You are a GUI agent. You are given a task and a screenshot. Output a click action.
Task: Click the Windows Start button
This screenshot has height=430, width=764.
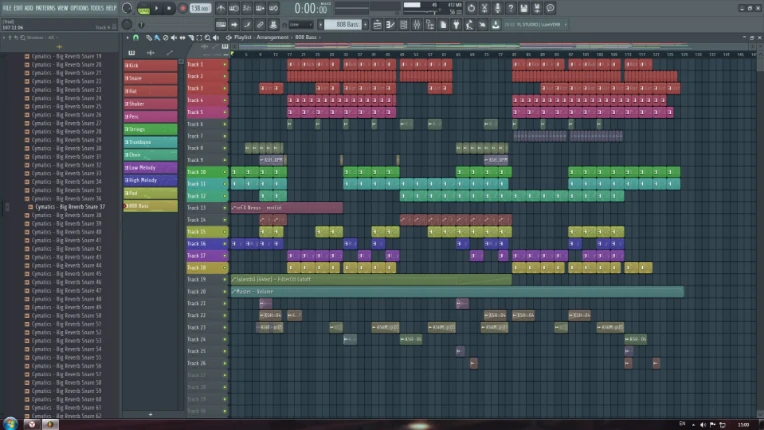coord(10,422)
